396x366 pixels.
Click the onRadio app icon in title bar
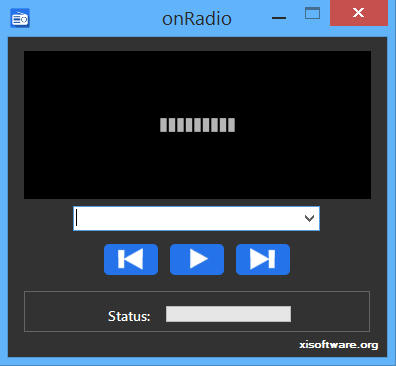[20, 18]
